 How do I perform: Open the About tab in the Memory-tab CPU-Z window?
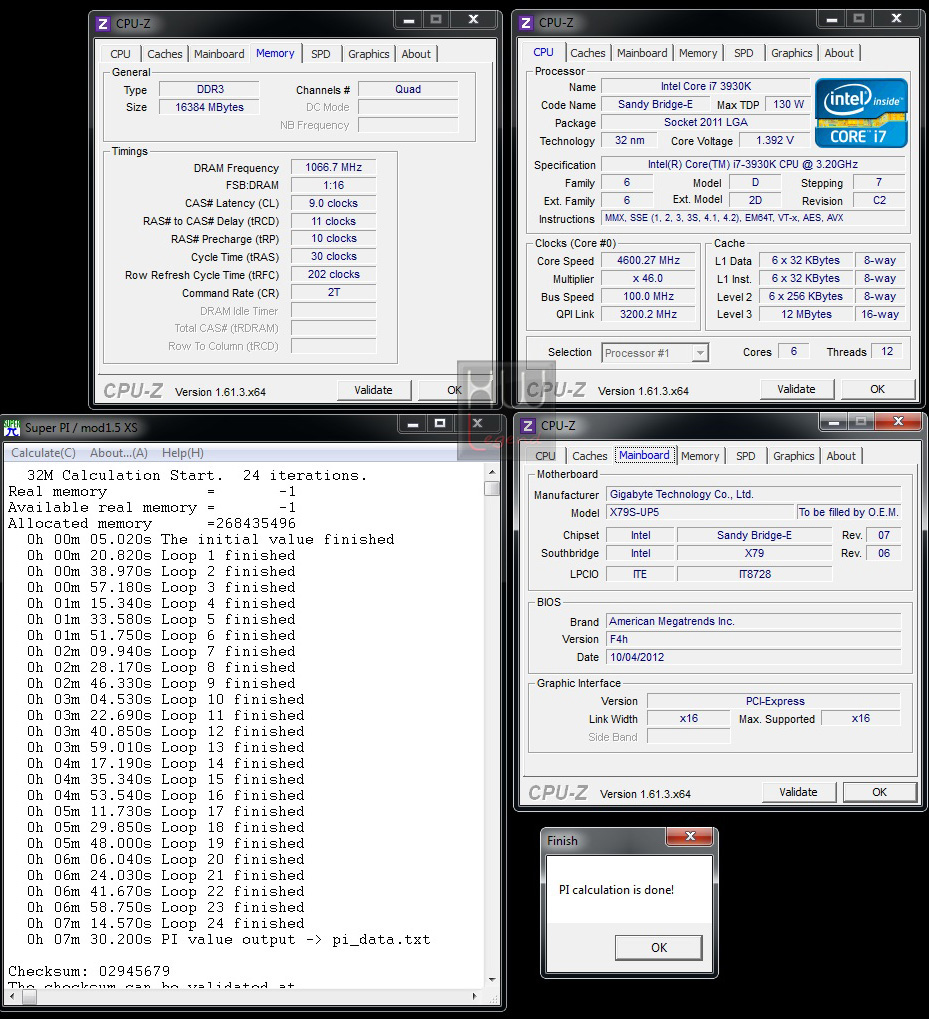[x=416, y=54]
